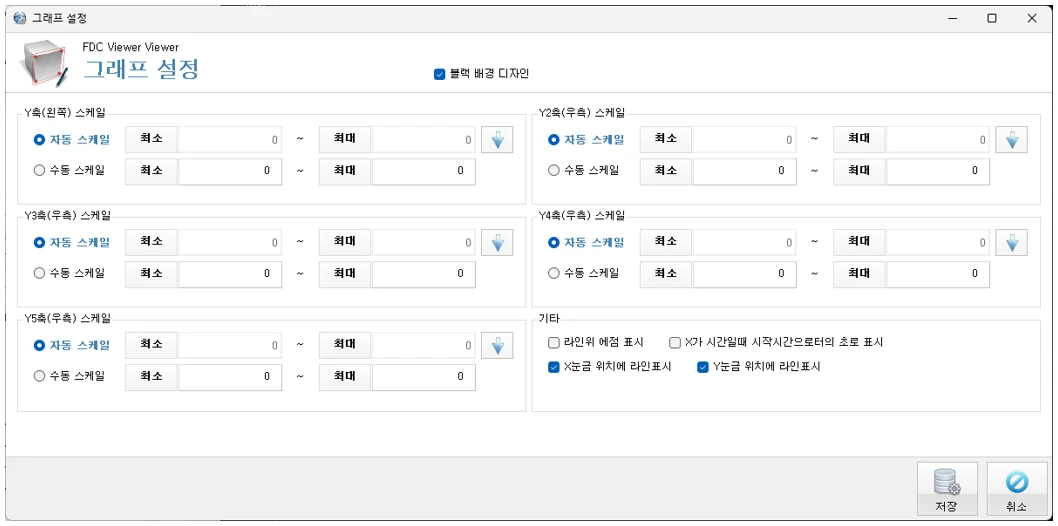Click Y3축 자동 스케일 minimum field

[x=230, y=243]
